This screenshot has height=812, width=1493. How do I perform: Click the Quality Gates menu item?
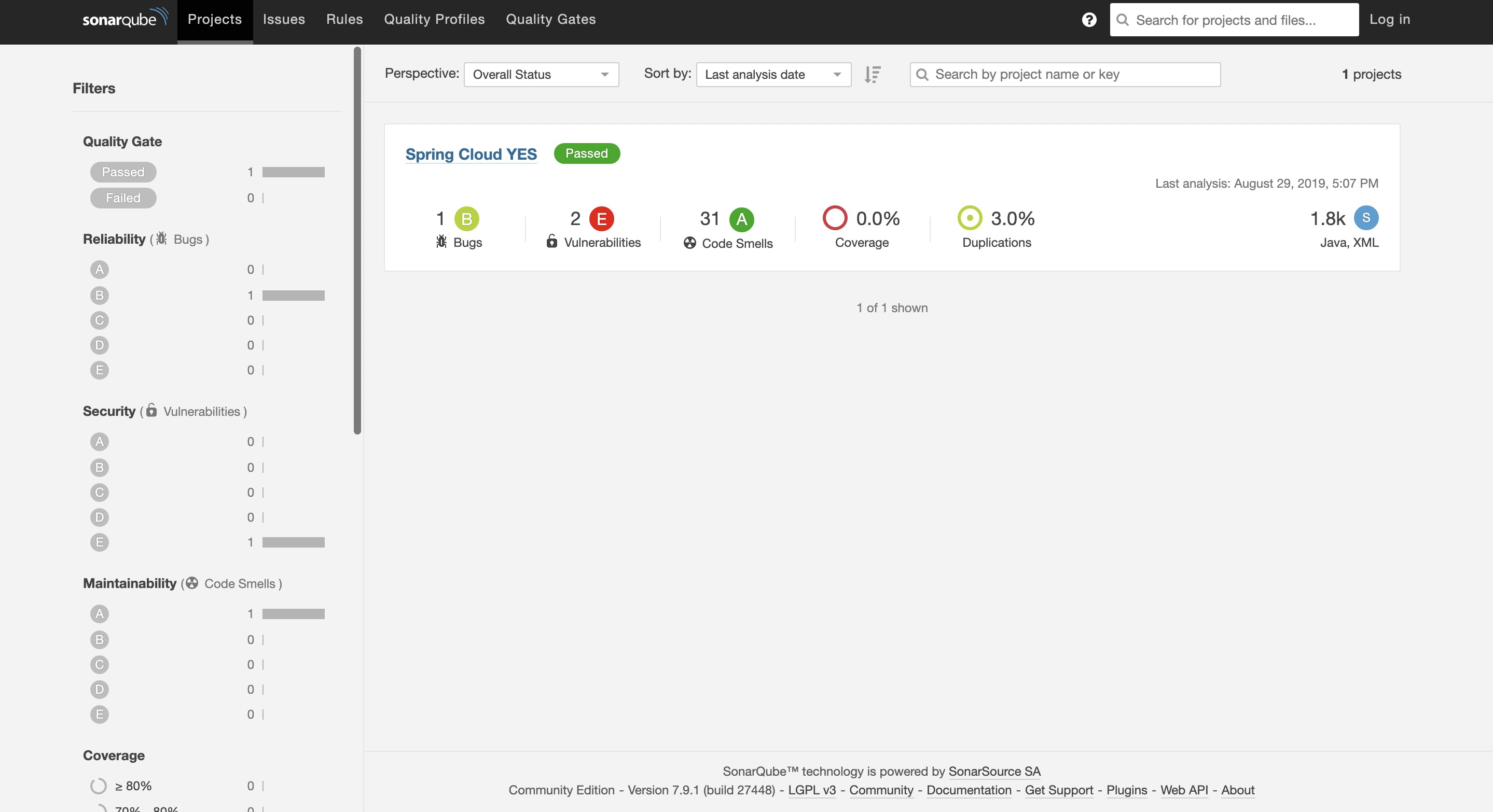coord(550,19)
